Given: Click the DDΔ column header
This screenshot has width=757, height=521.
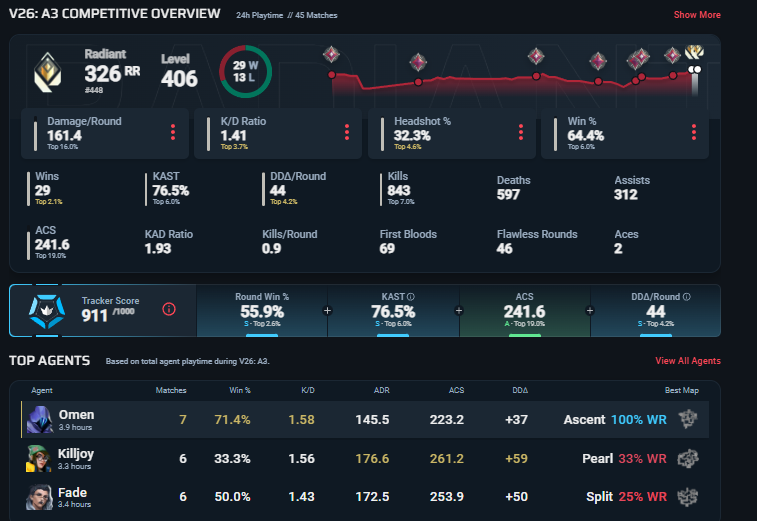Looking at the screenshot, I should pyautogui.click(x=520, y=390).
